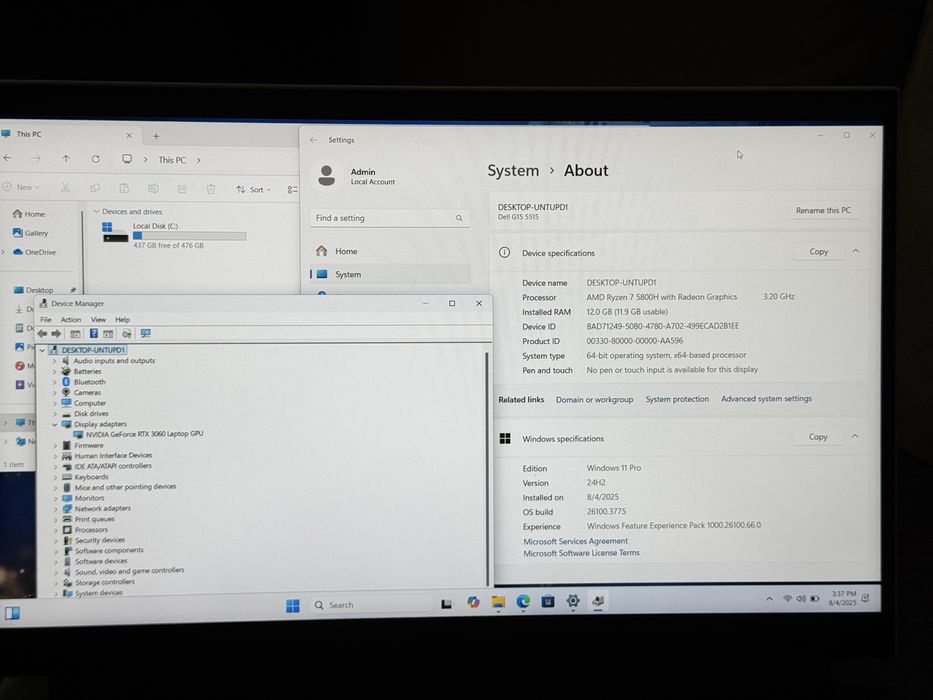Collapse Devices and drives group
Viewport: 933px width, 700px height.
pos(97,211)
